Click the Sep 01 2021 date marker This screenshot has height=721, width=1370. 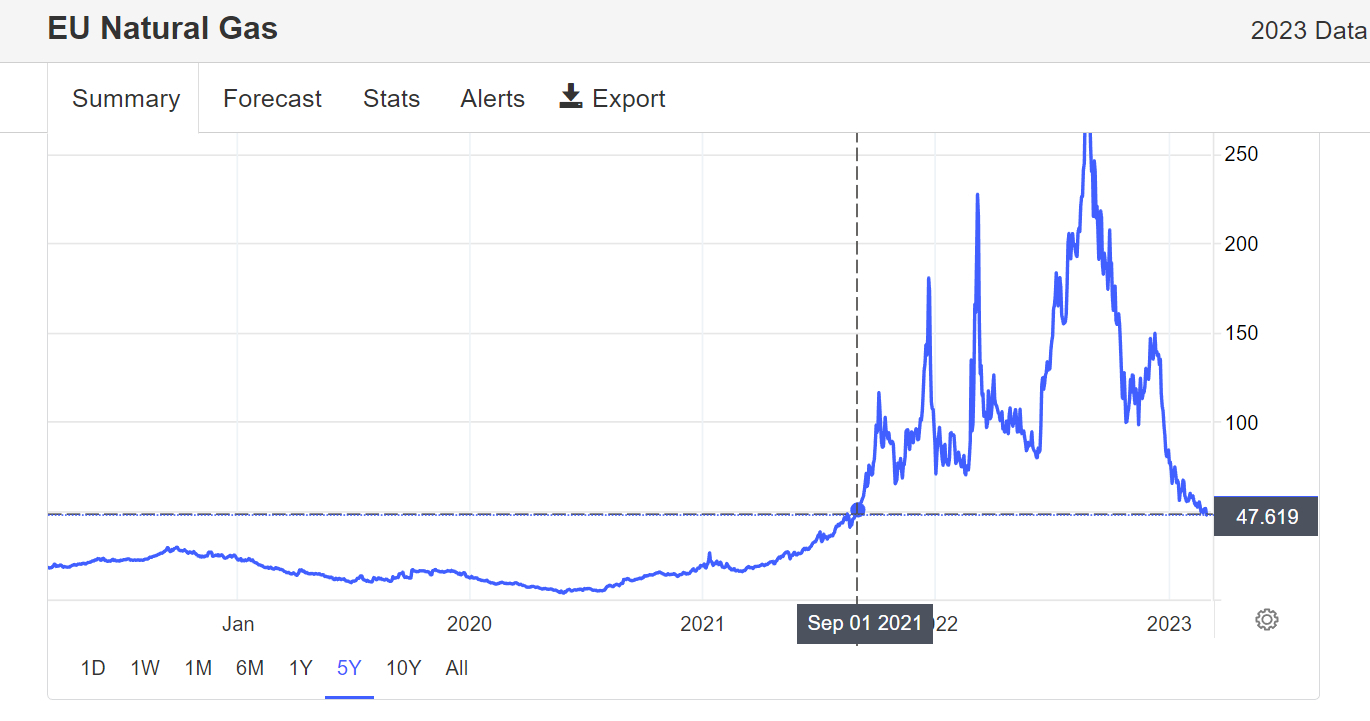point(864,624)
